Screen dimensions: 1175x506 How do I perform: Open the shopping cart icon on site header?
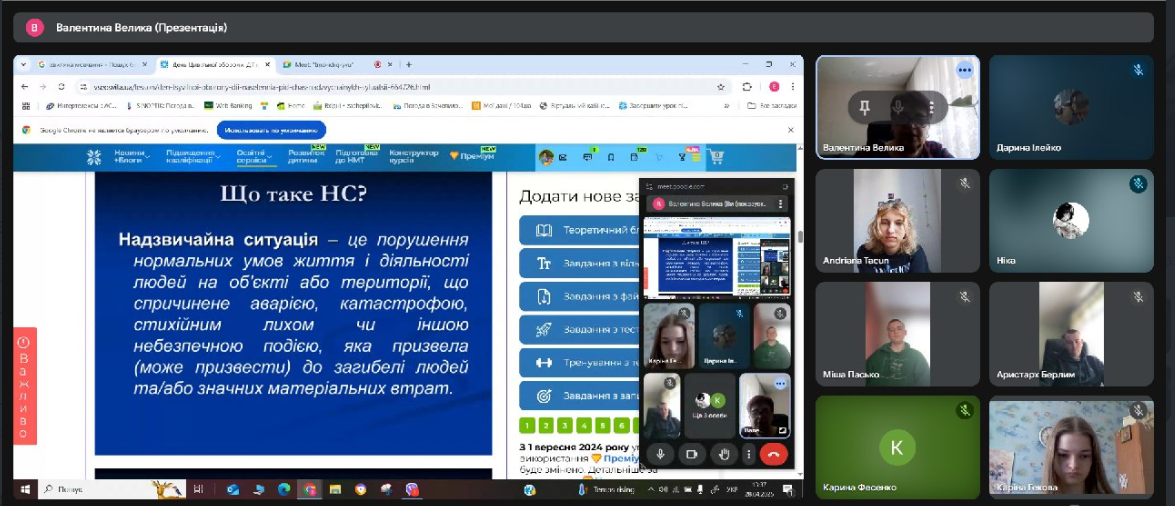click(x=716, y=157)
